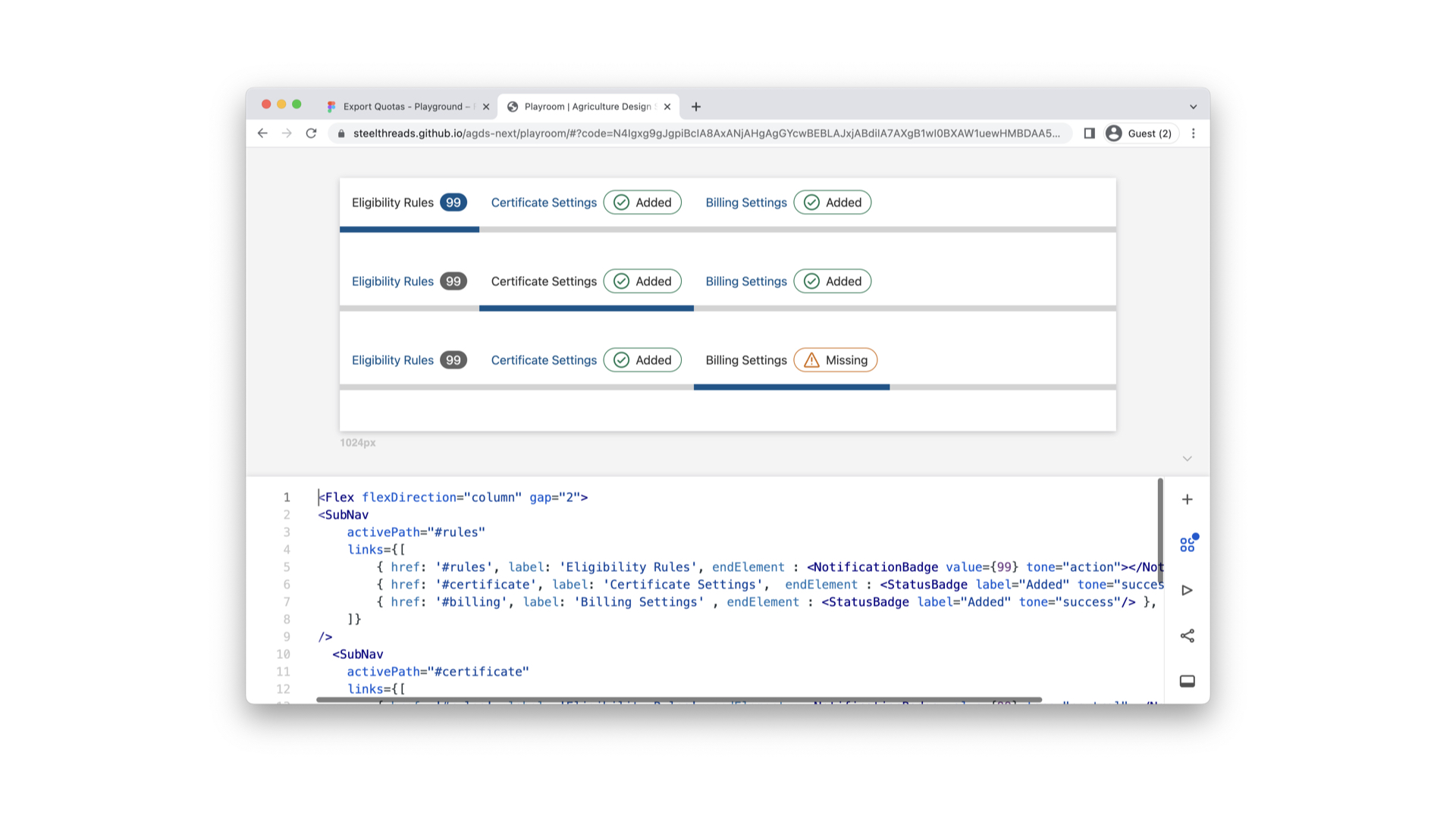Click the play preview icon
This screenshot has height=819, width=1456.
pyautogui.click(x=1187, y=590)
